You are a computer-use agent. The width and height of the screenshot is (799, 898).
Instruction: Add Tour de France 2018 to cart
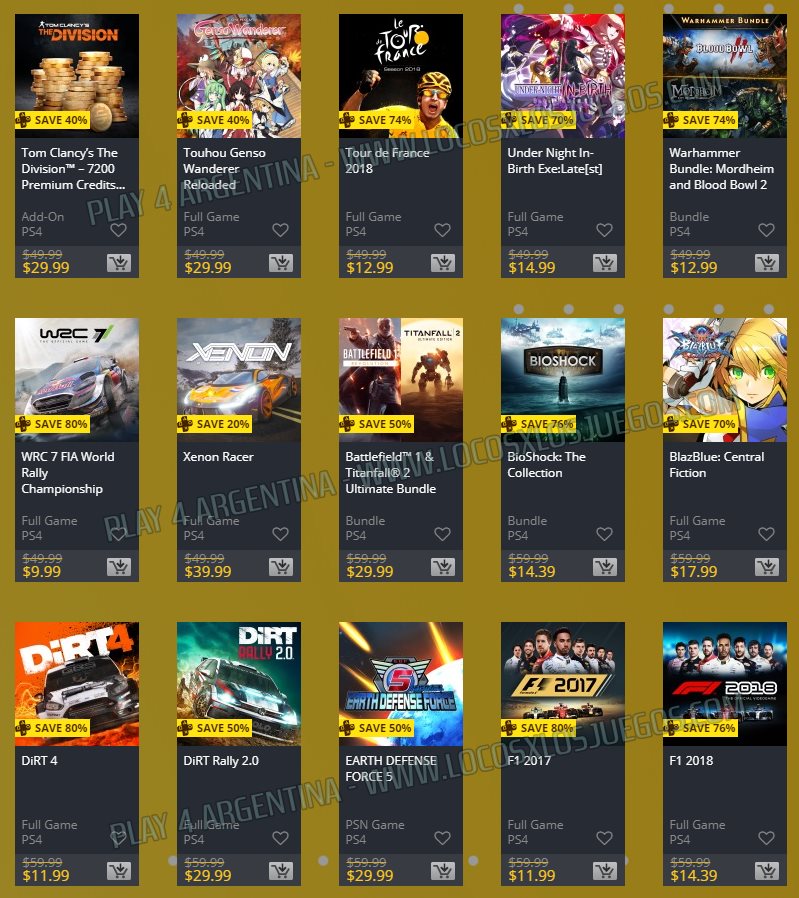[x=443, y=263]
